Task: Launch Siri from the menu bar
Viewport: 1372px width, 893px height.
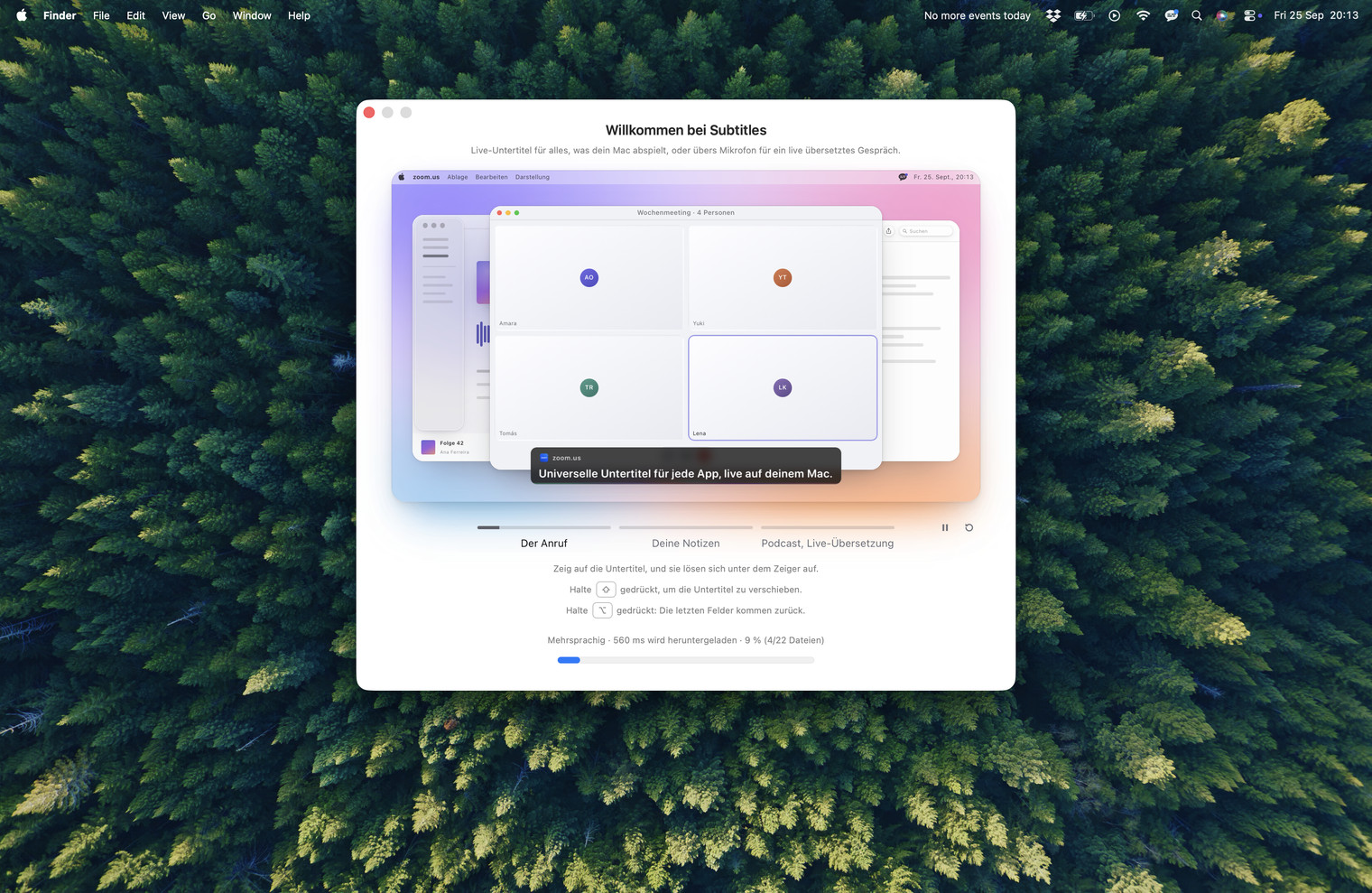Action: click(1222, 15)
